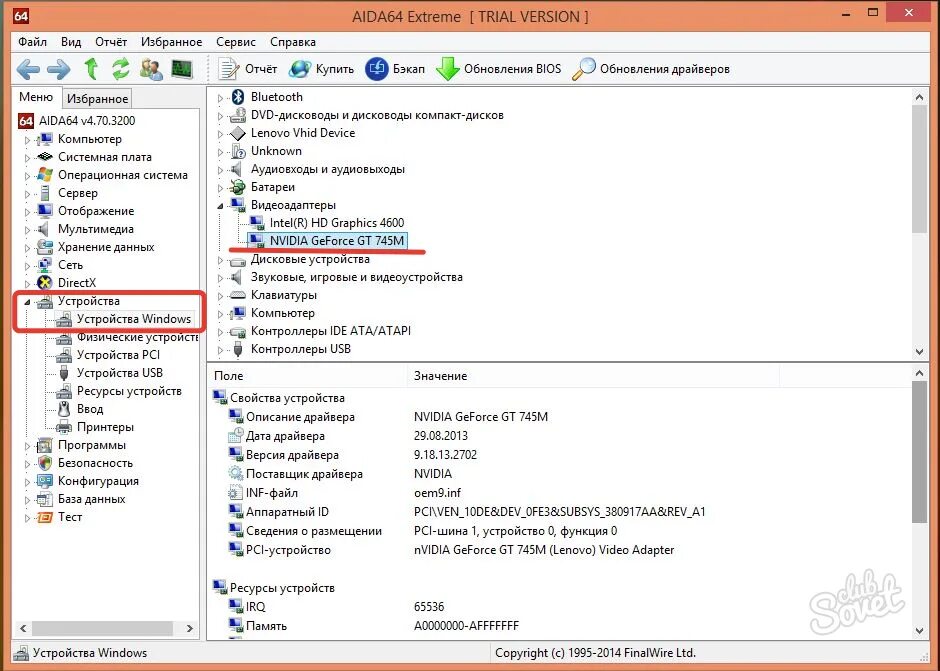Refresh using the green arrows icon
Screen dimensions: 940x671
click(x=121, y=69)
